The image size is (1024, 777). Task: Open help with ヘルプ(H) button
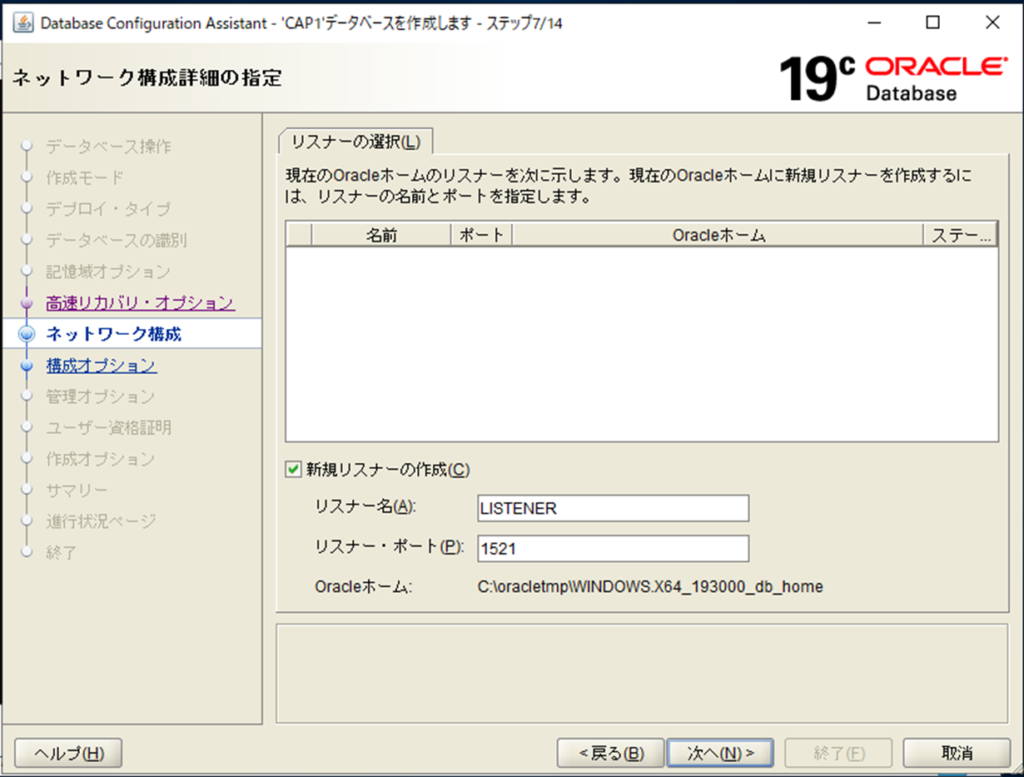coord(69,753)
